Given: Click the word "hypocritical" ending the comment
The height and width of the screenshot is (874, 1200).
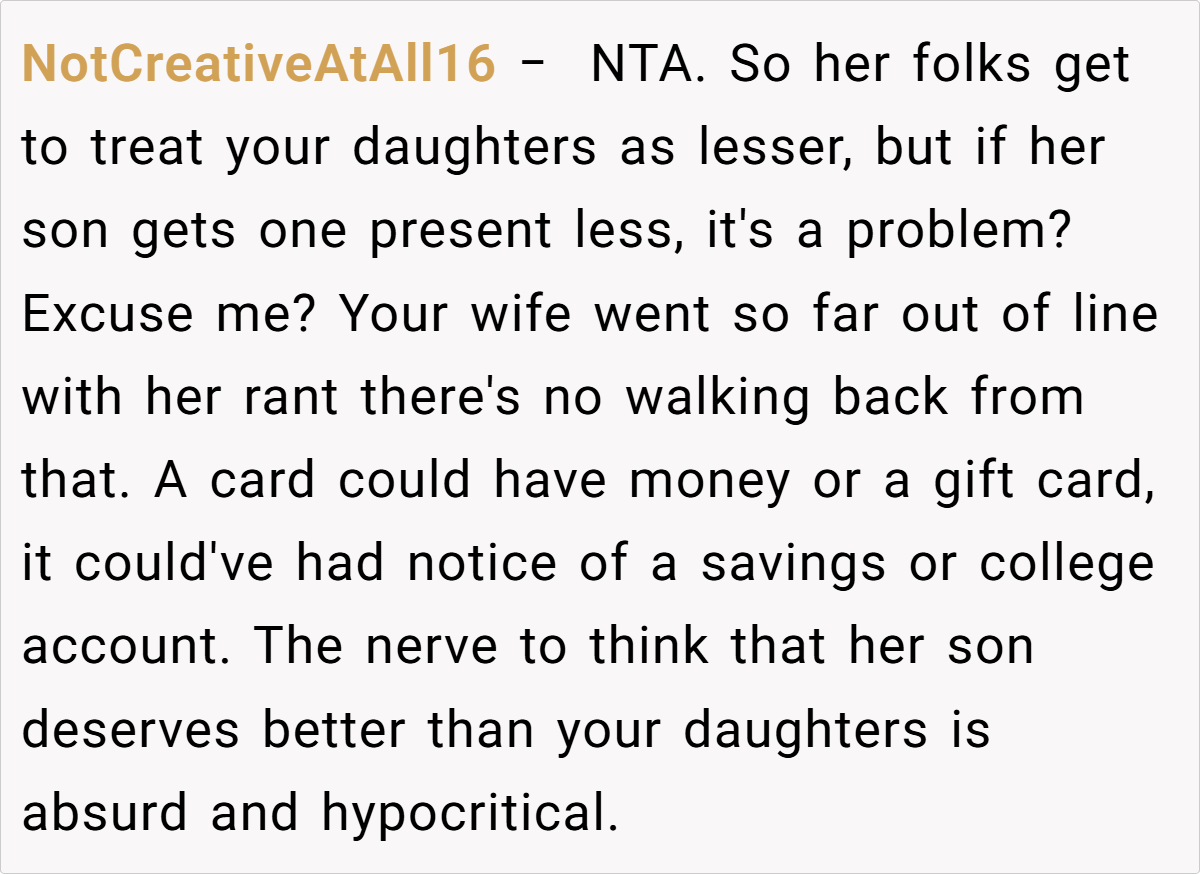Looking at the screenshot, I should coord(464,812).
